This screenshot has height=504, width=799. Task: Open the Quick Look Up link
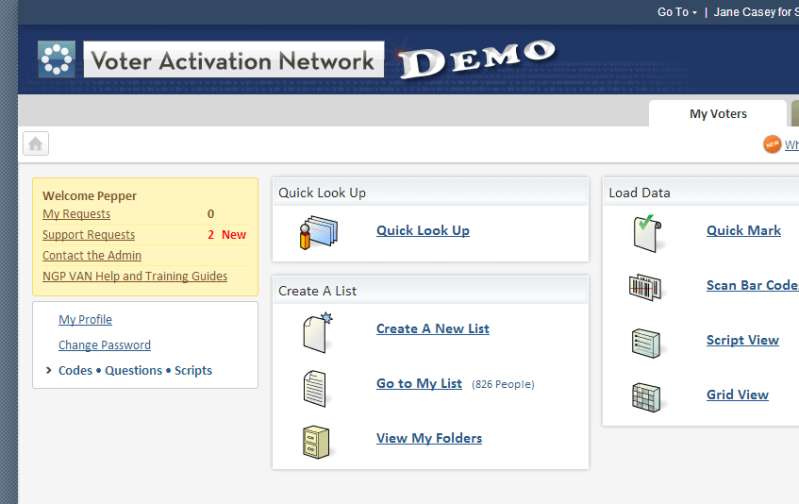tap(423, 230)
